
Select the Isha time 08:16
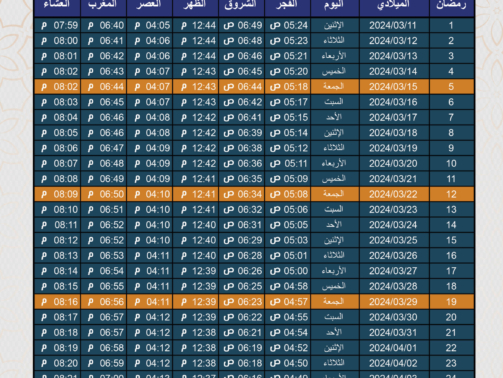click(x=57, y=302)
